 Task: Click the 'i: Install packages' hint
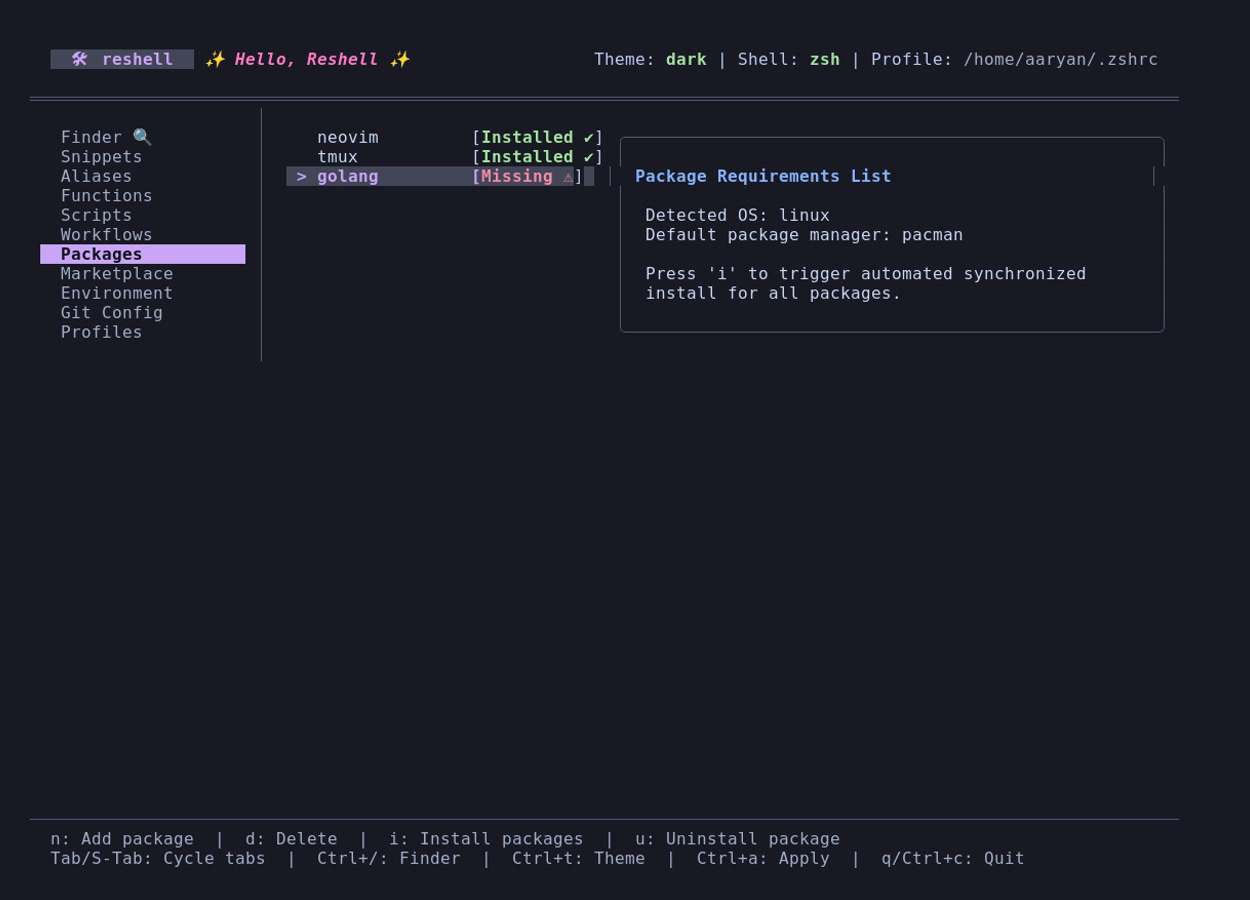486,839
